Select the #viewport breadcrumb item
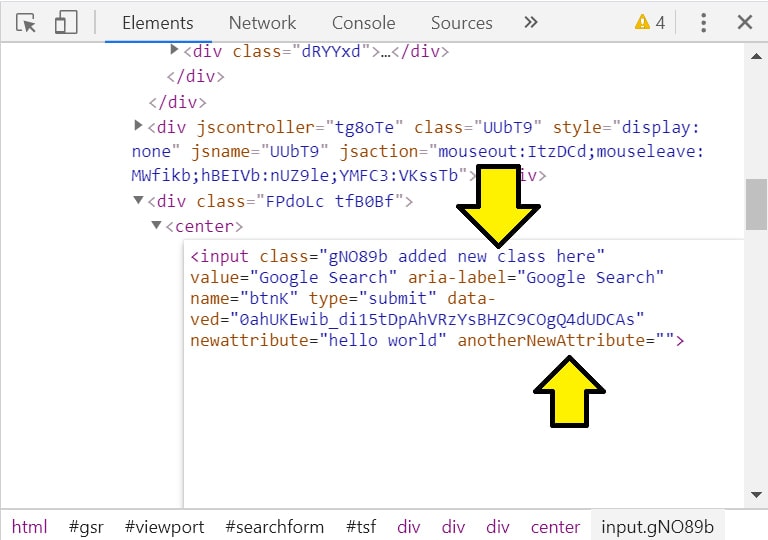 [x=164, y=527]
